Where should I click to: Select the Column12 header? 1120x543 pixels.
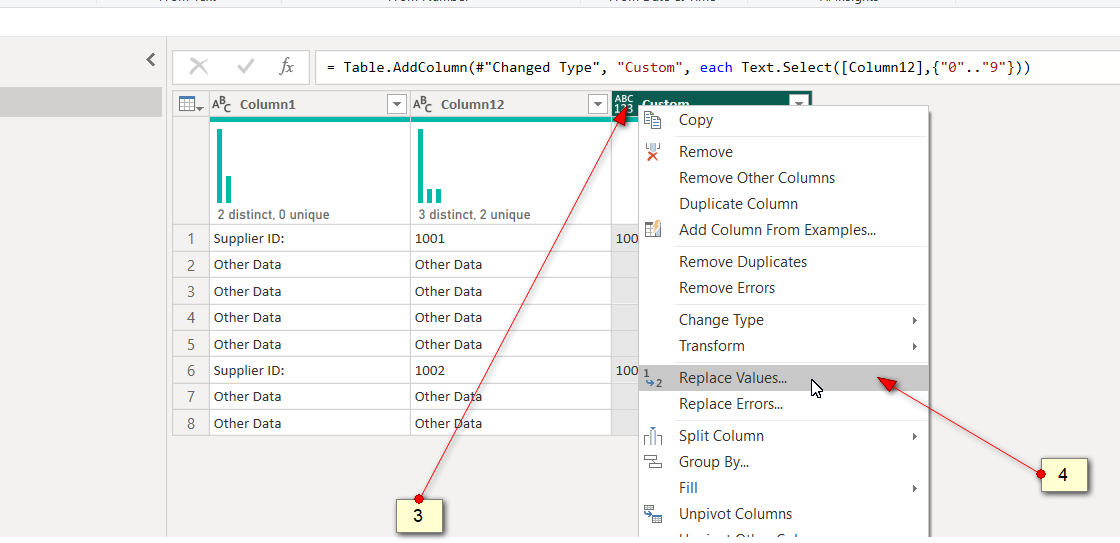tap(511, 105)
